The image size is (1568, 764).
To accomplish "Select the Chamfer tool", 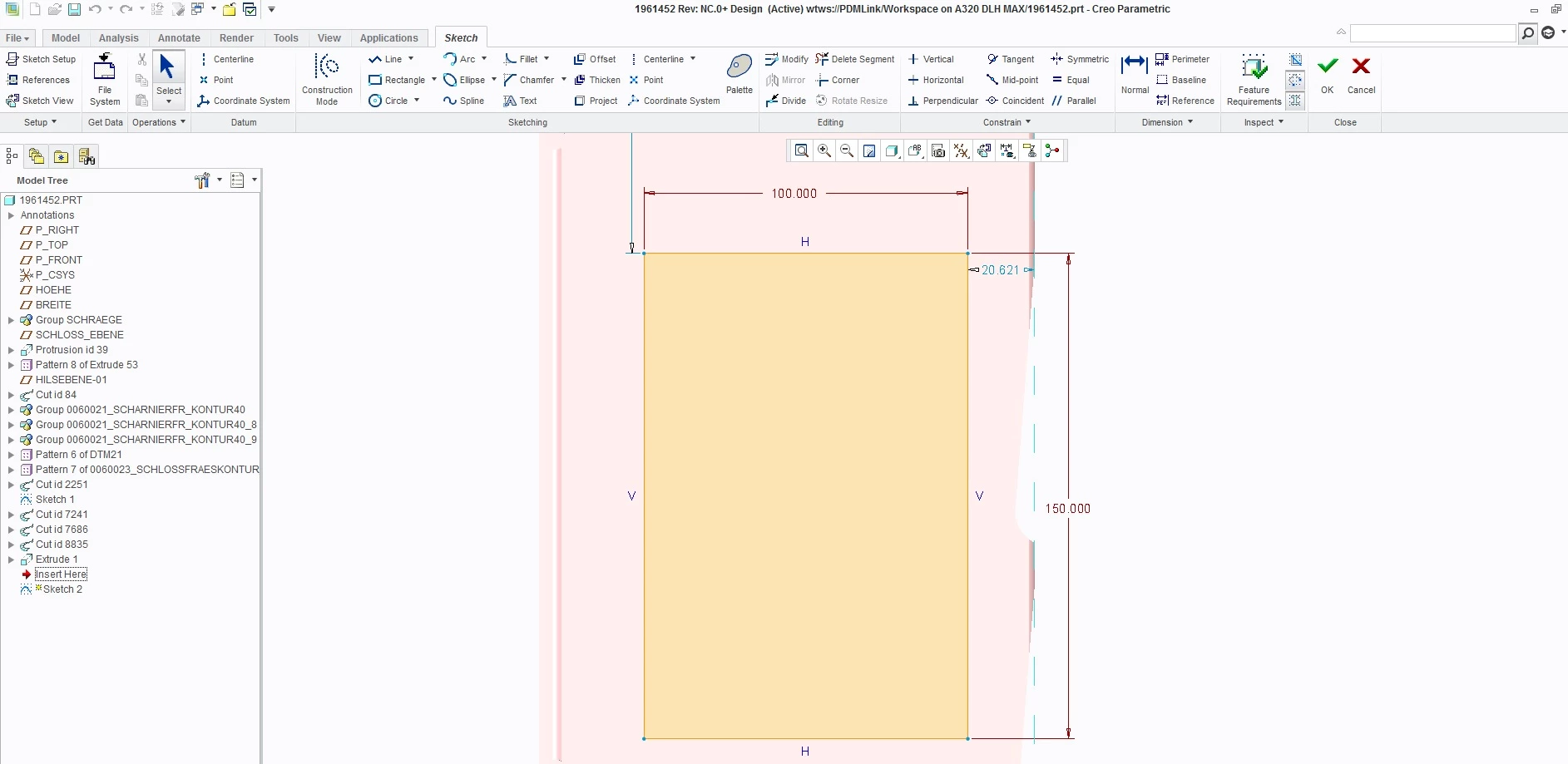I will pyautogui.click(x=529, y=80).
